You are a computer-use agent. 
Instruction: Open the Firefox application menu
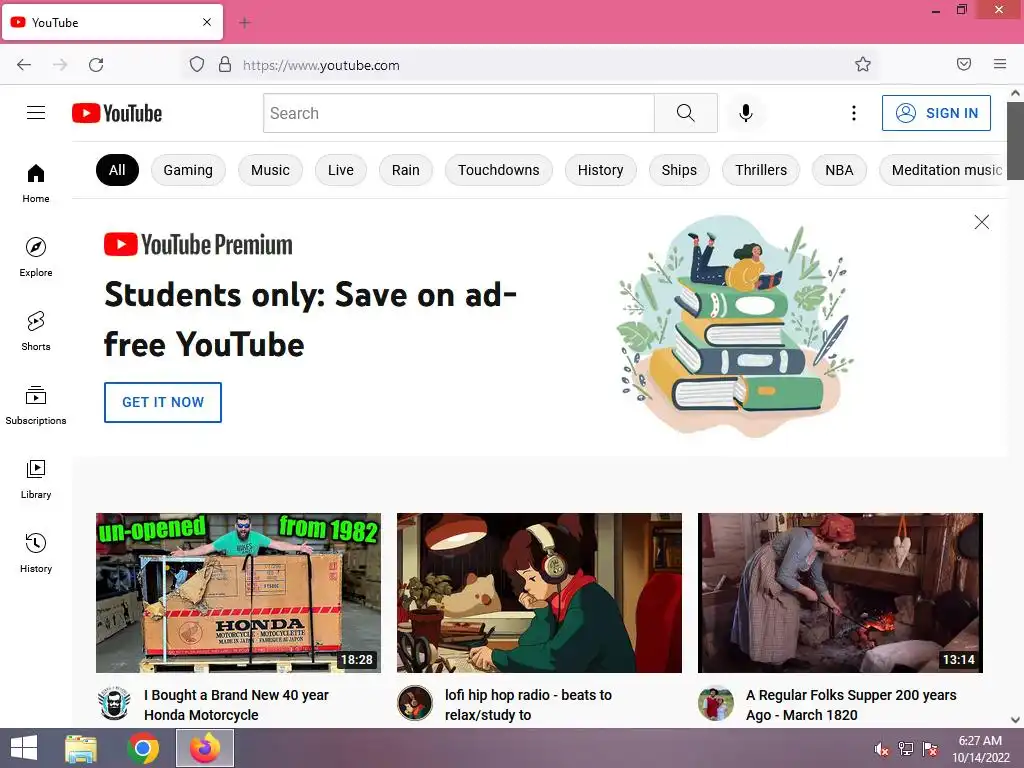pos(1000,64)
